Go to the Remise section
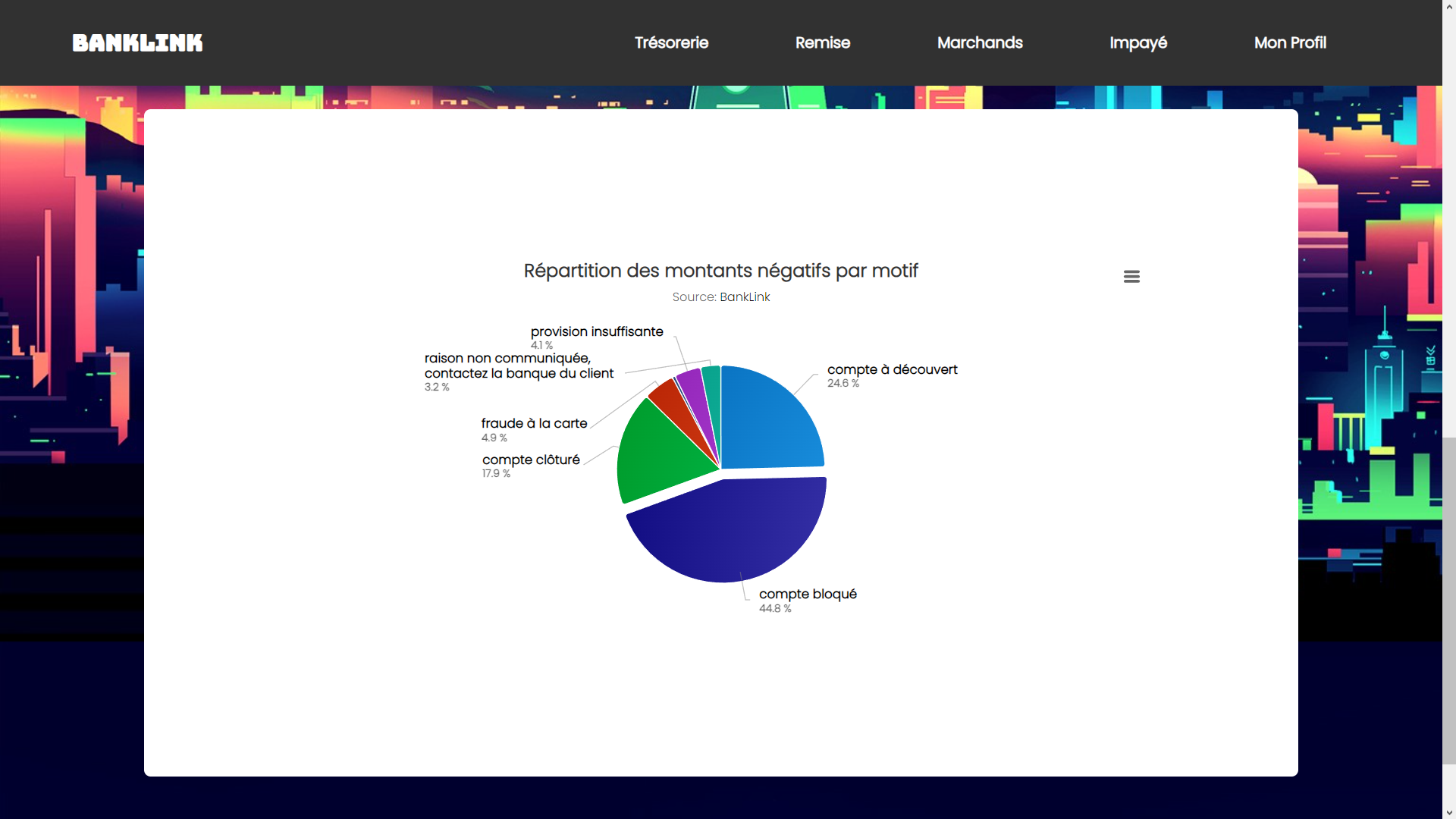The width and height of the screenshot is (1456, 819). coord(823,42)
